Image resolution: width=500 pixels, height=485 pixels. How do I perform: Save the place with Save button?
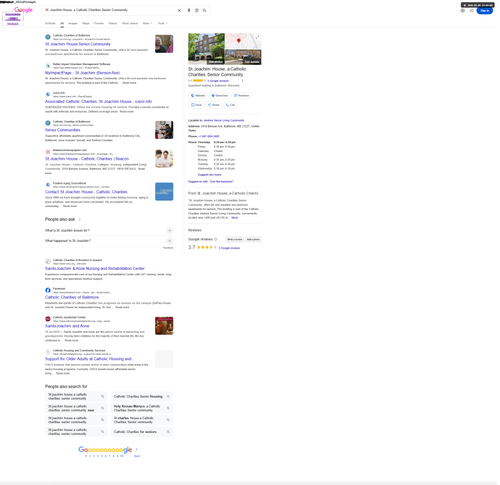click(x=196, y=105)
